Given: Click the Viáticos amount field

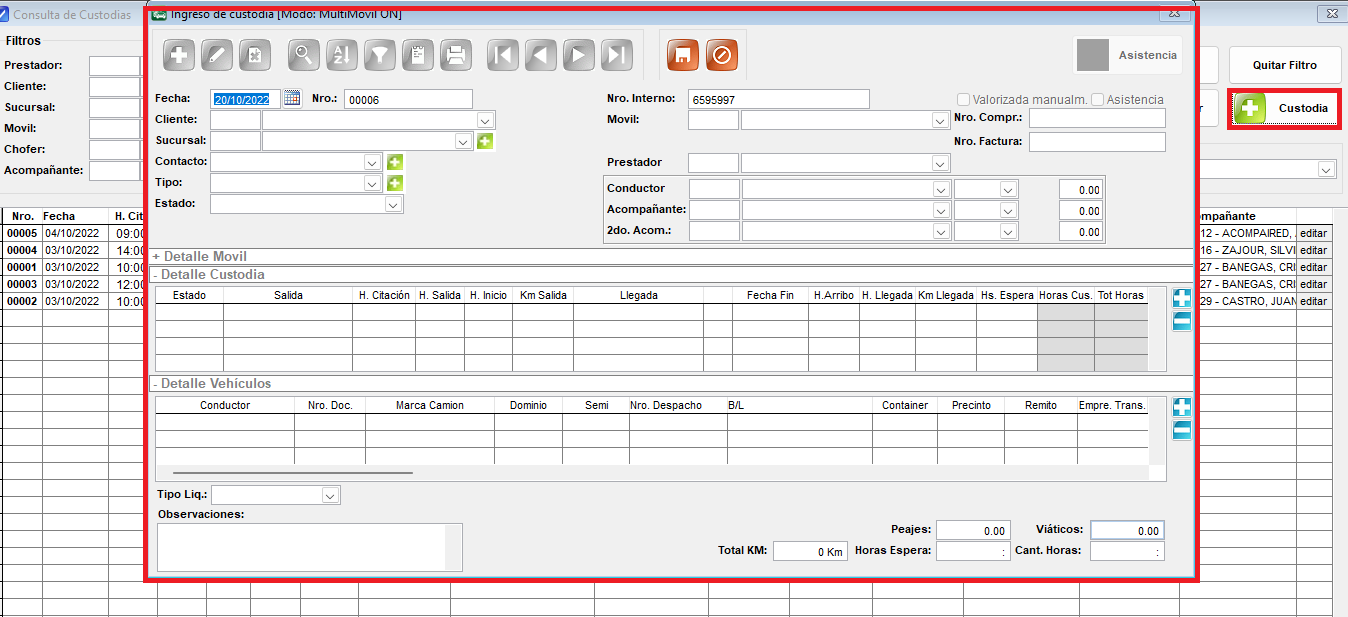Looking at the screenshot, I should tap(1127, 530).
